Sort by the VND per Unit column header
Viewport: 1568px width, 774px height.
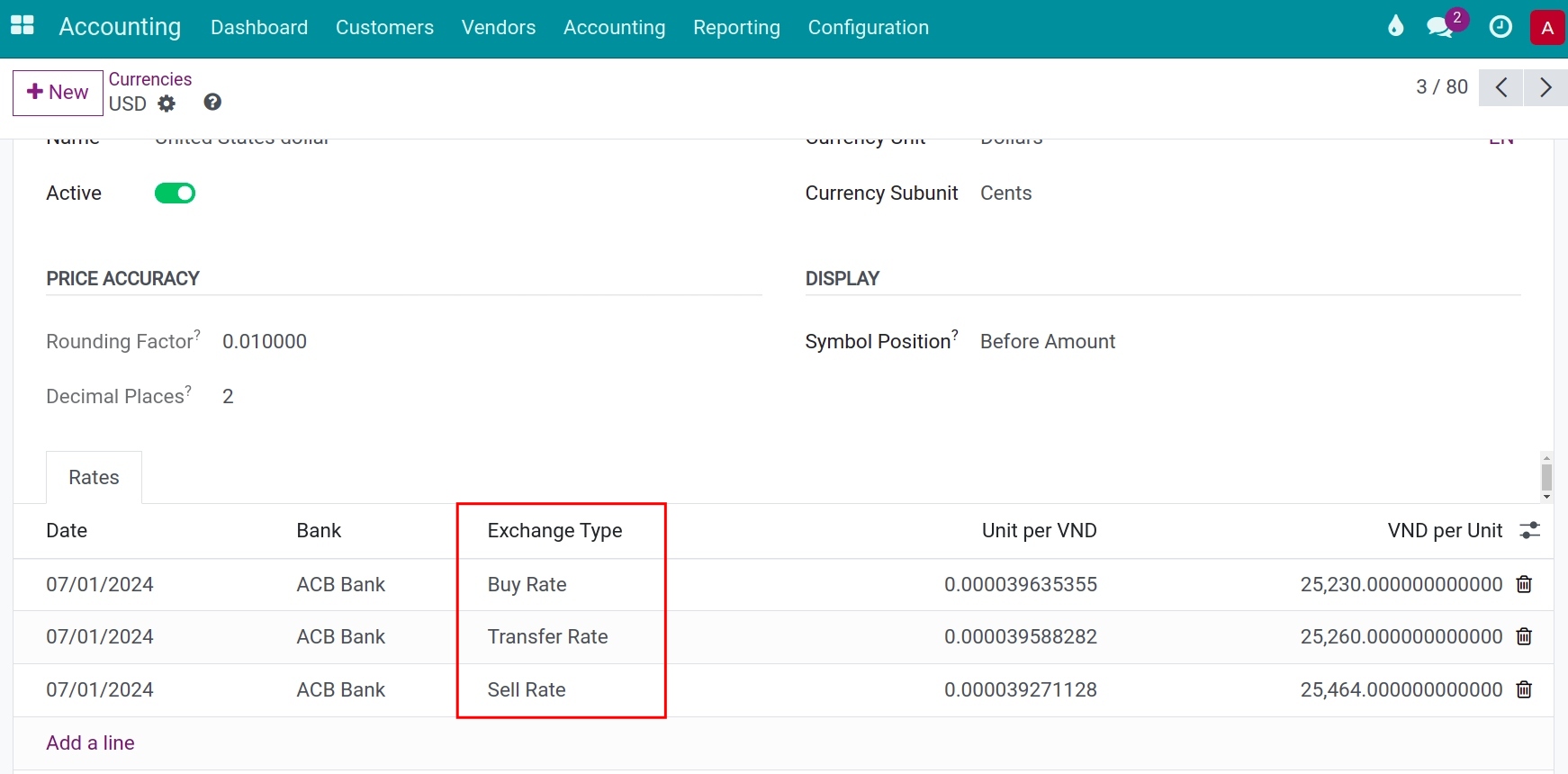click(x=1445, y=530)
